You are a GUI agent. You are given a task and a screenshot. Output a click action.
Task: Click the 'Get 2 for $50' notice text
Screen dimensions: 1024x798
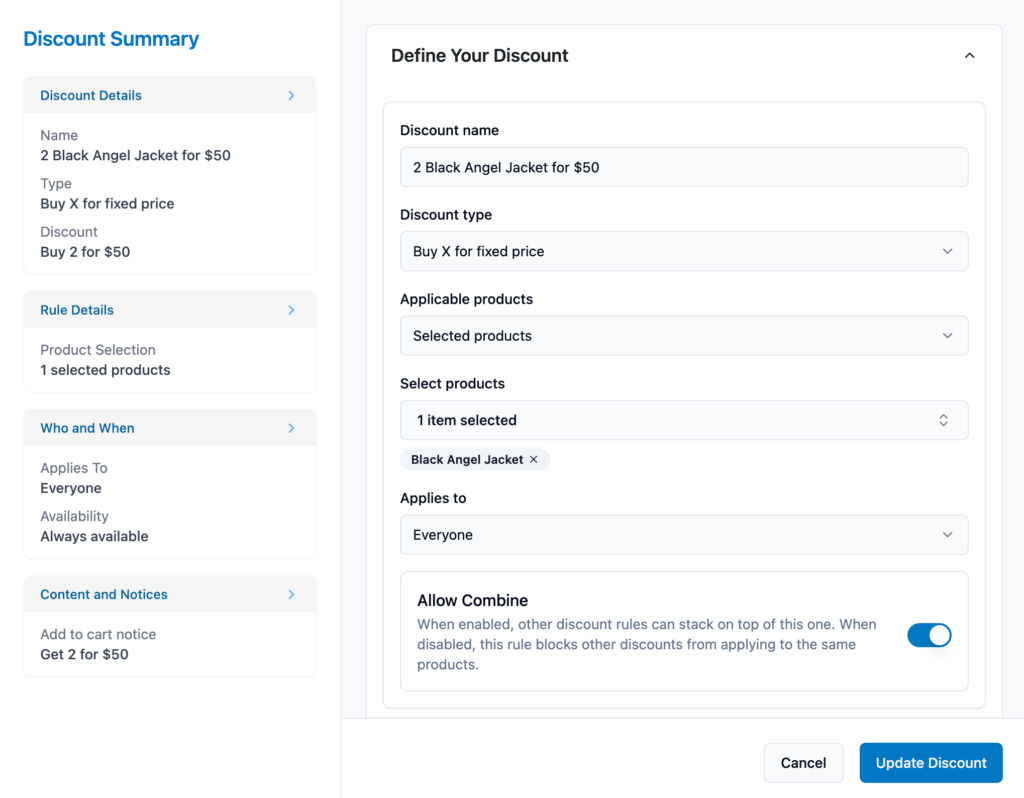pos(84,654)
